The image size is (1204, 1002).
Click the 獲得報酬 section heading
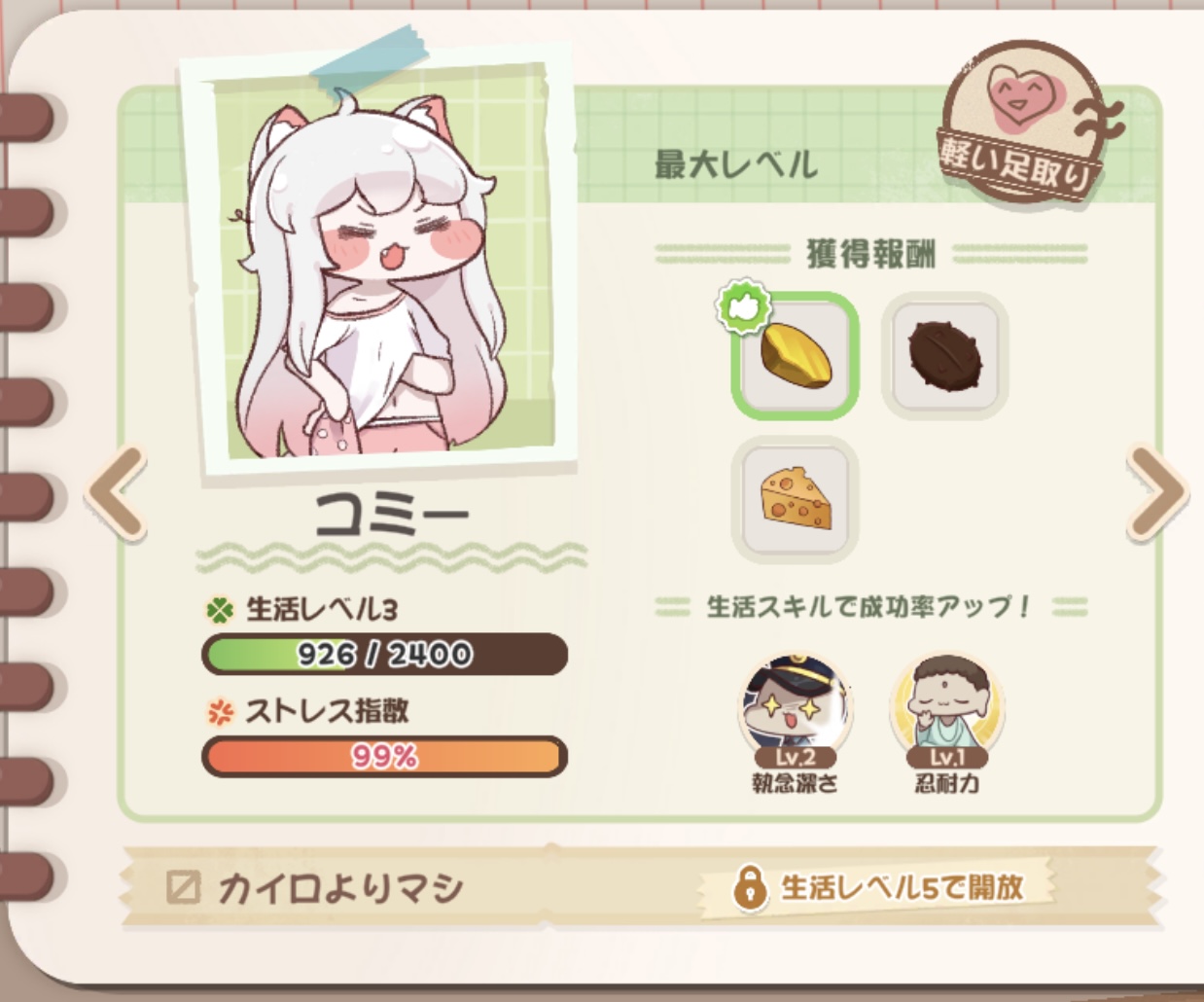pyautogui.click(x=871, y=254)
